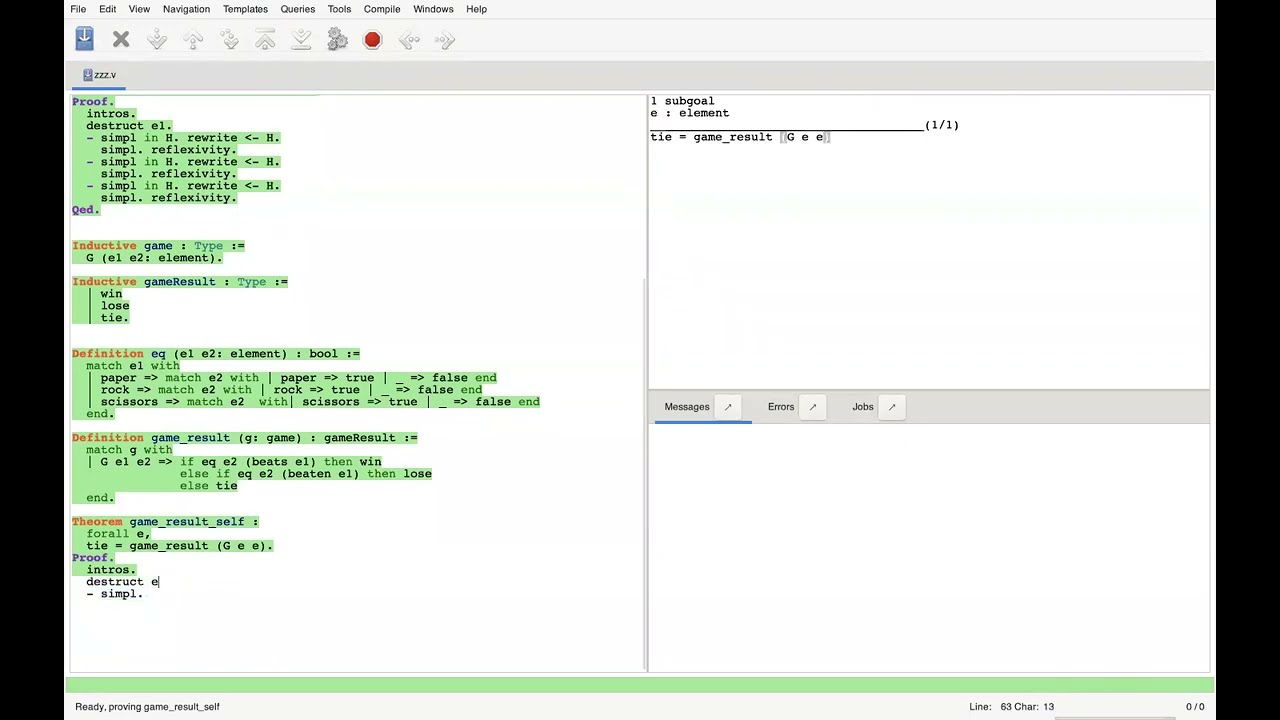Step forward one command with down arrow
Viewport: 1280px width, 720px height.
pos(157,40)
